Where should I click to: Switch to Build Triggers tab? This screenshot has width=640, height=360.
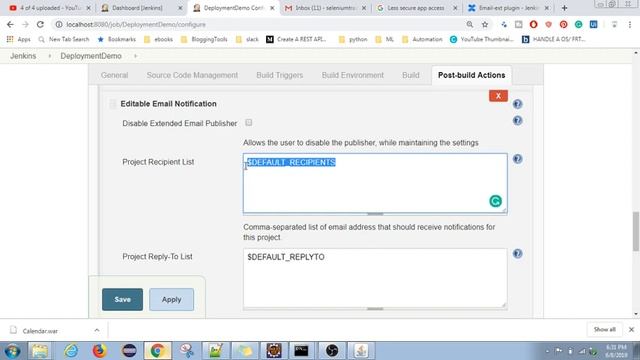click(x=280, y=75)
